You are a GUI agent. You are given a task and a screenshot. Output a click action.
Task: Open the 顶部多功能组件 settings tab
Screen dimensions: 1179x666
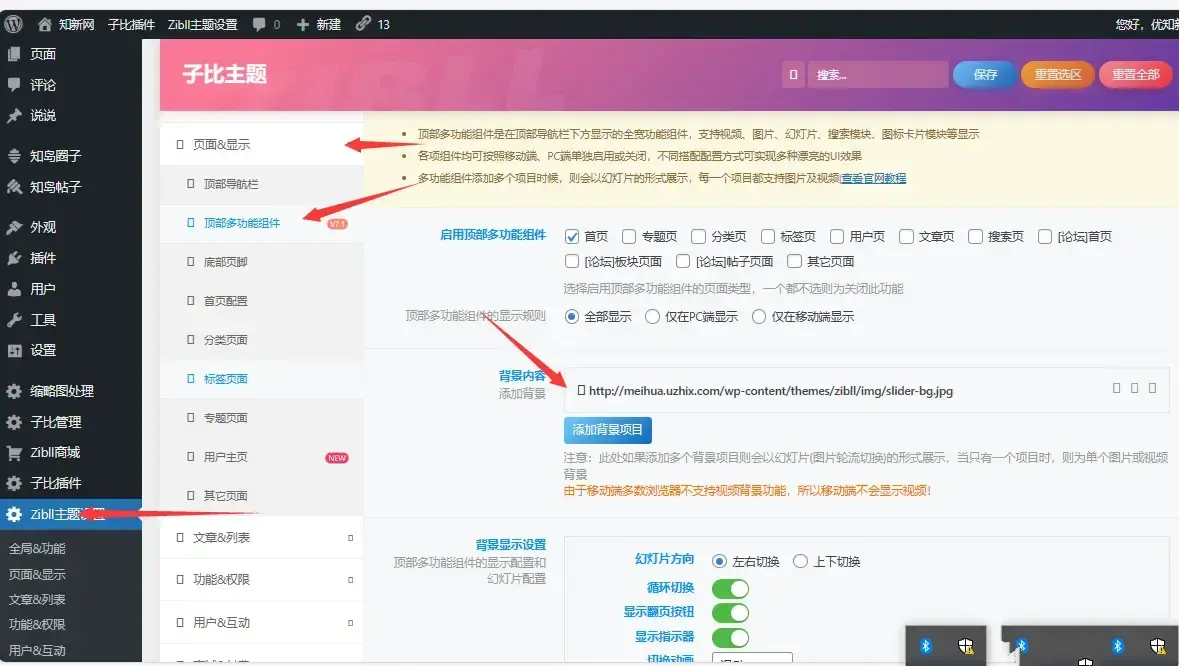[x=262, y=223]
